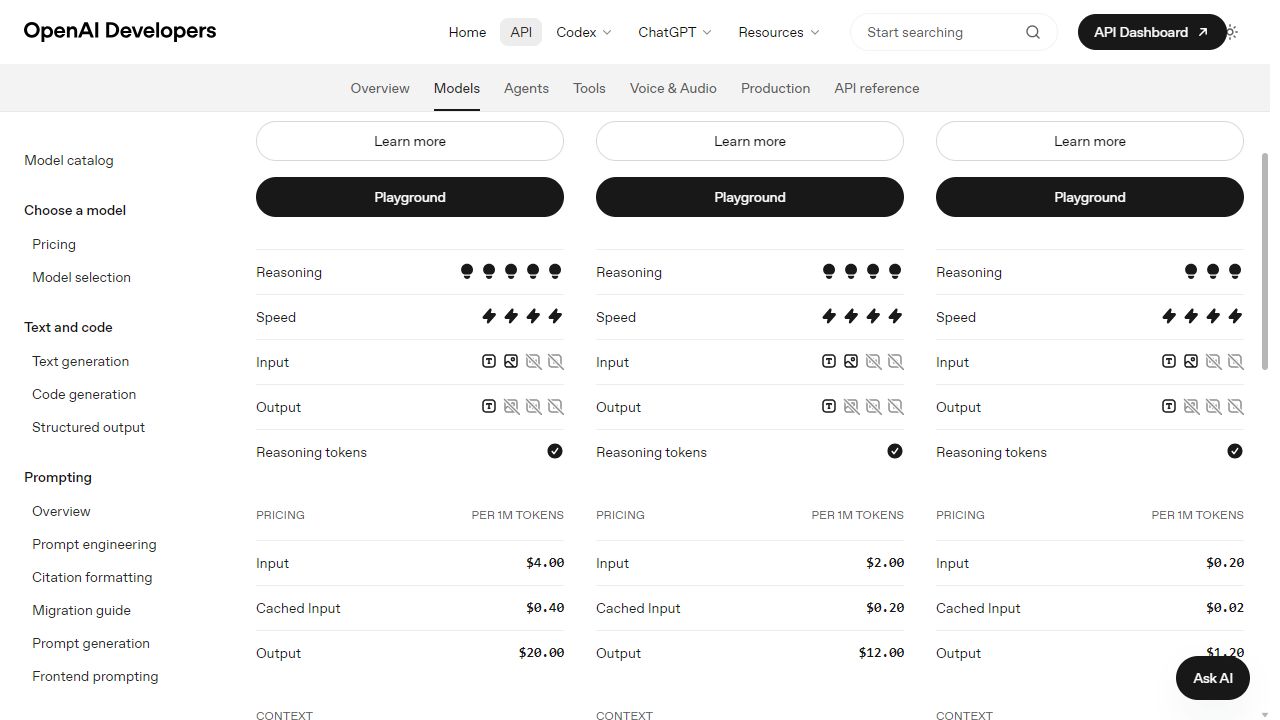Image resolution: width=1280 pixels, height=720 pixels.
Task: Open Model catalog in the sidebar
Action: (69, 160)
